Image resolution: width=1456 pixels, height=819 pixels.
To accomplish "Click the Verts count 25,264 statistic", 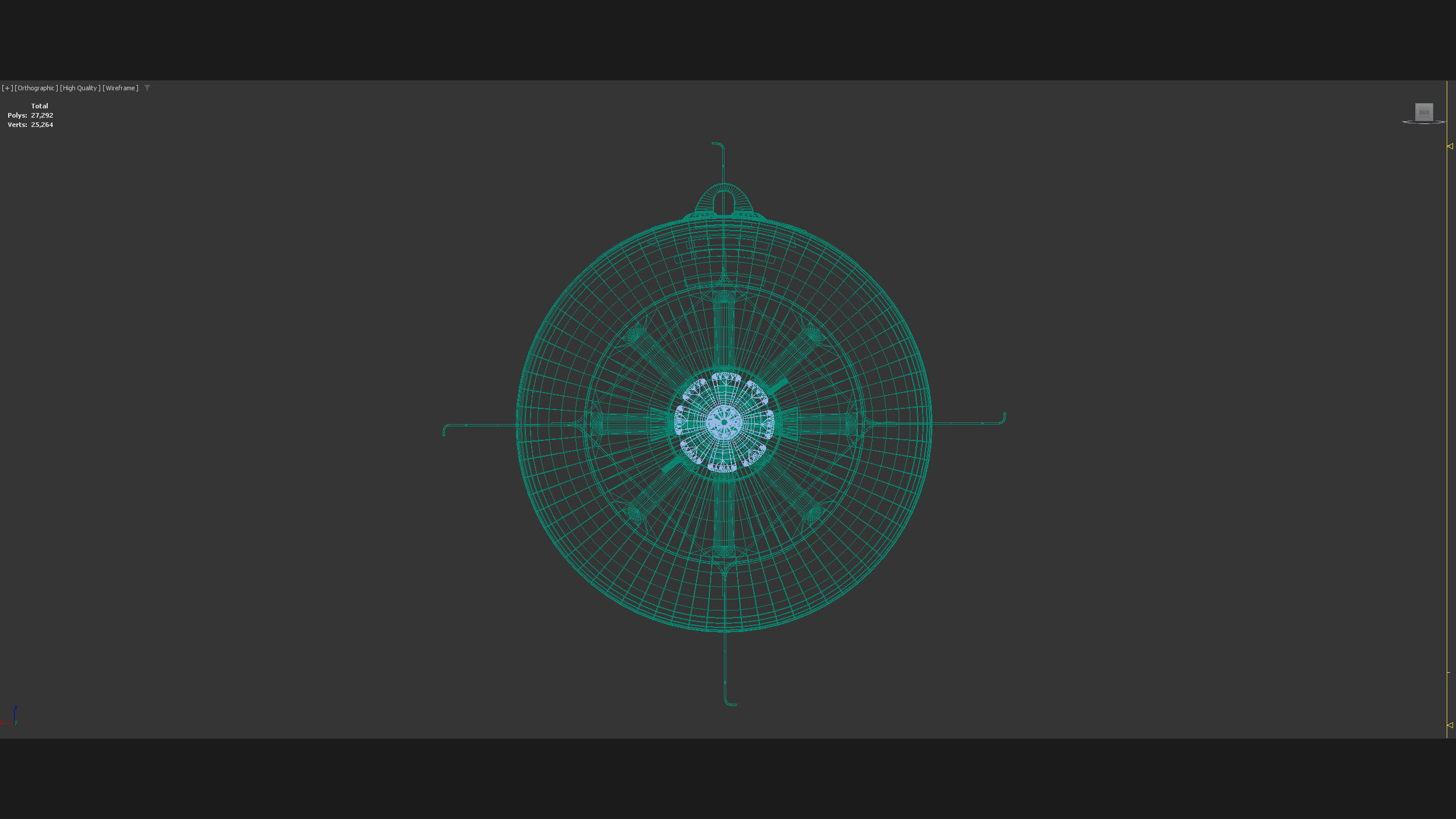I will click(42, 125).
